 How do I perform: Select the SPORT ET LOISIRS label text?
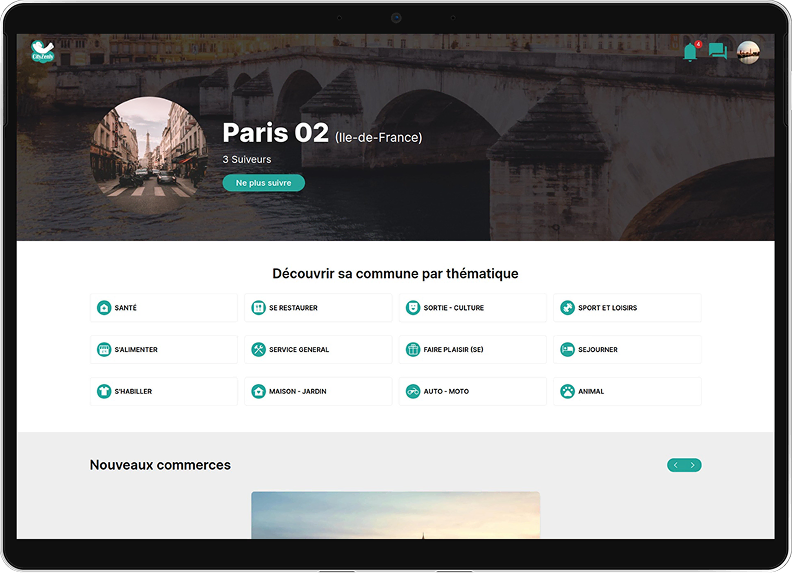(x=608, y=308)
